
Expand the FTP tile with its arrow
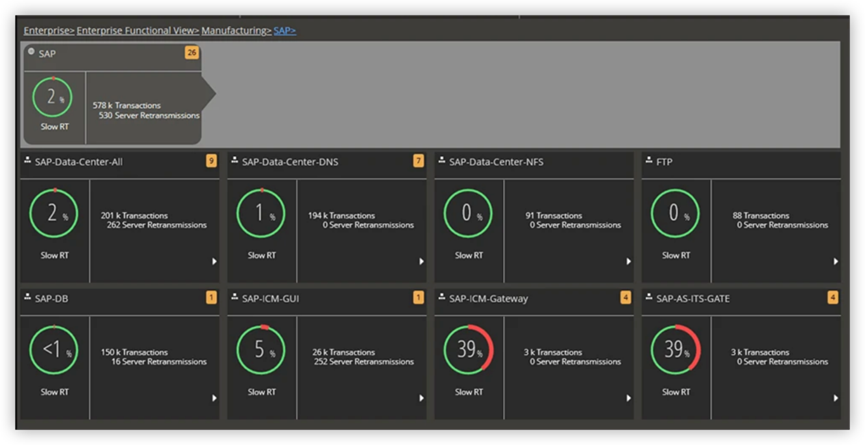click(836, 262)
